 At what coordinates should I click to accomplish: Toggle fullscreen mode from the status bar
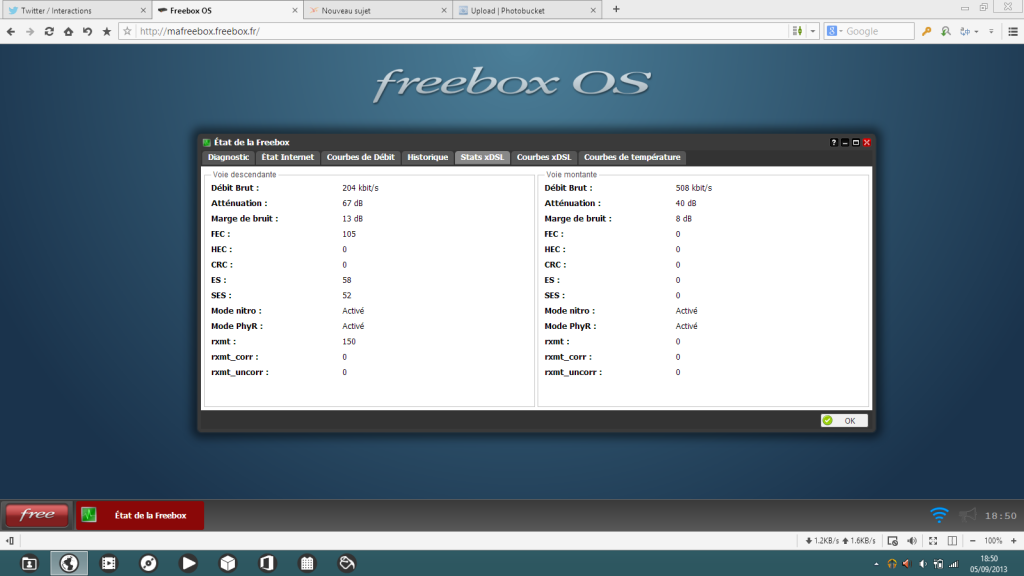tap(933, 541)
